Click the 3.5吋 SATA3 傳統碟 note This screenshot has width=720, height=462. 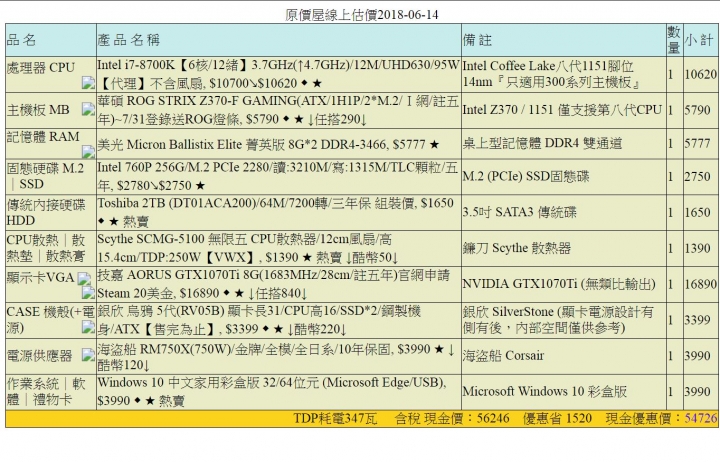(519, 212)
